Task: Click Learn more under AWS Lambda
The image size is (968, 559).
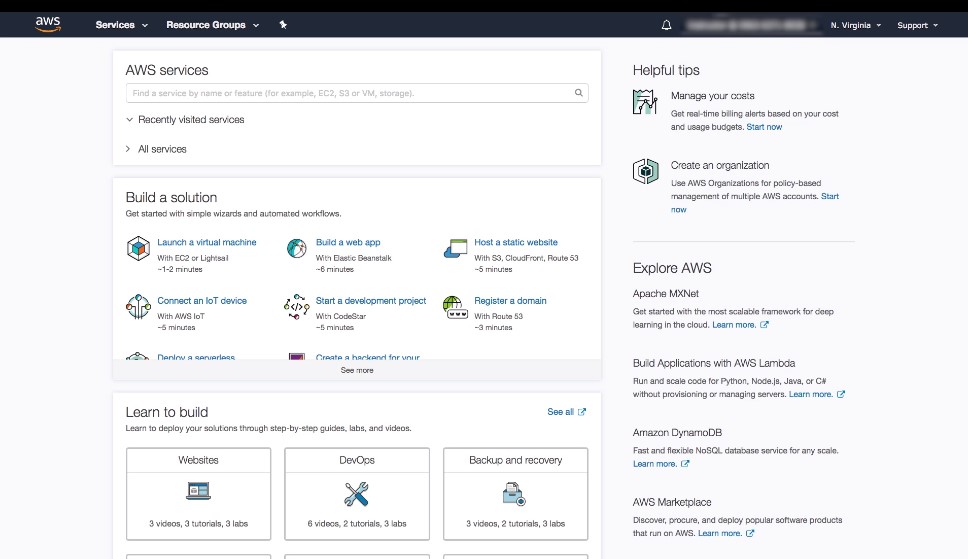Action: coord(811,394)
